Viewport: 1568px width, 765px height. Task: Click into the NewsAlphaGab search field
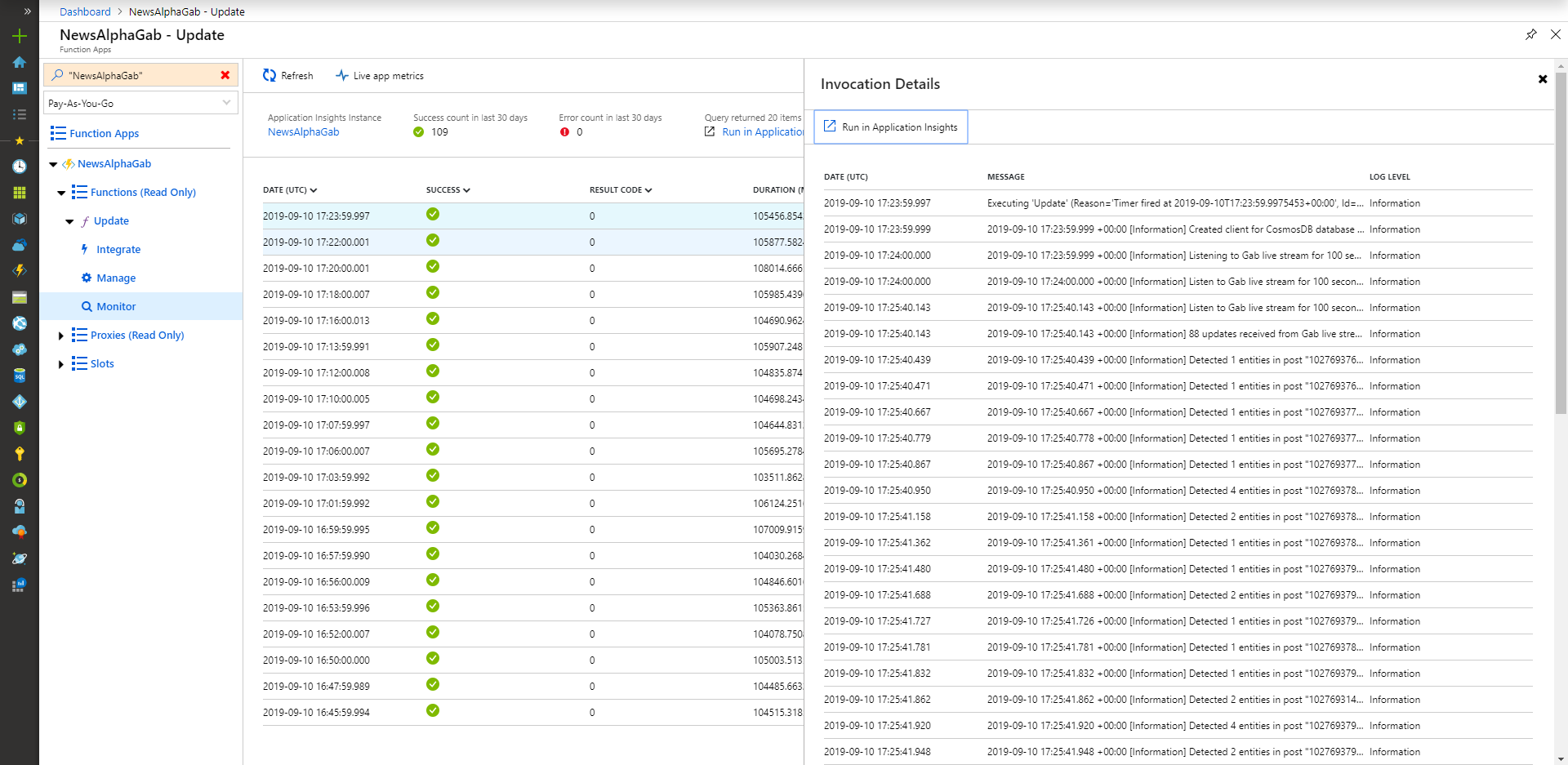pyautogui.click(x=139, y=75)
